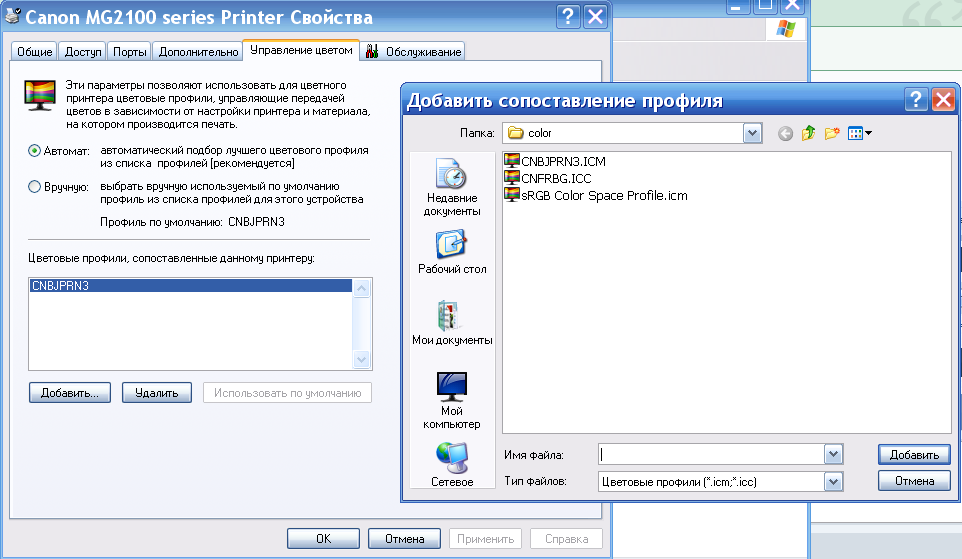Click the Имя файла text field
Image resolution: width=962 pixels, height=559 pixels.
point(712,455)
